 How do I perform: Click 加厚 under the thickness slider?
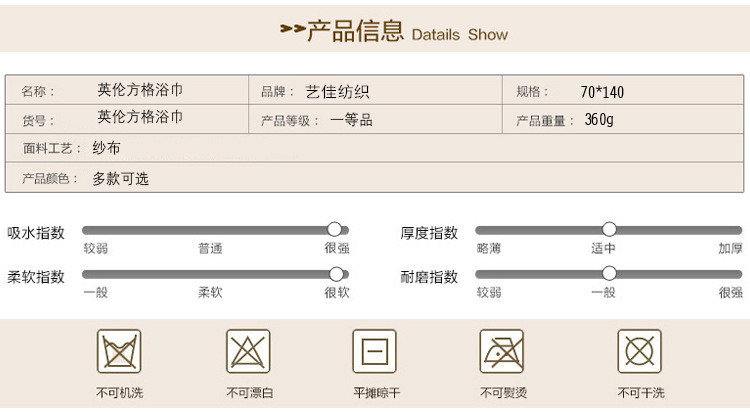coord(730,248)
